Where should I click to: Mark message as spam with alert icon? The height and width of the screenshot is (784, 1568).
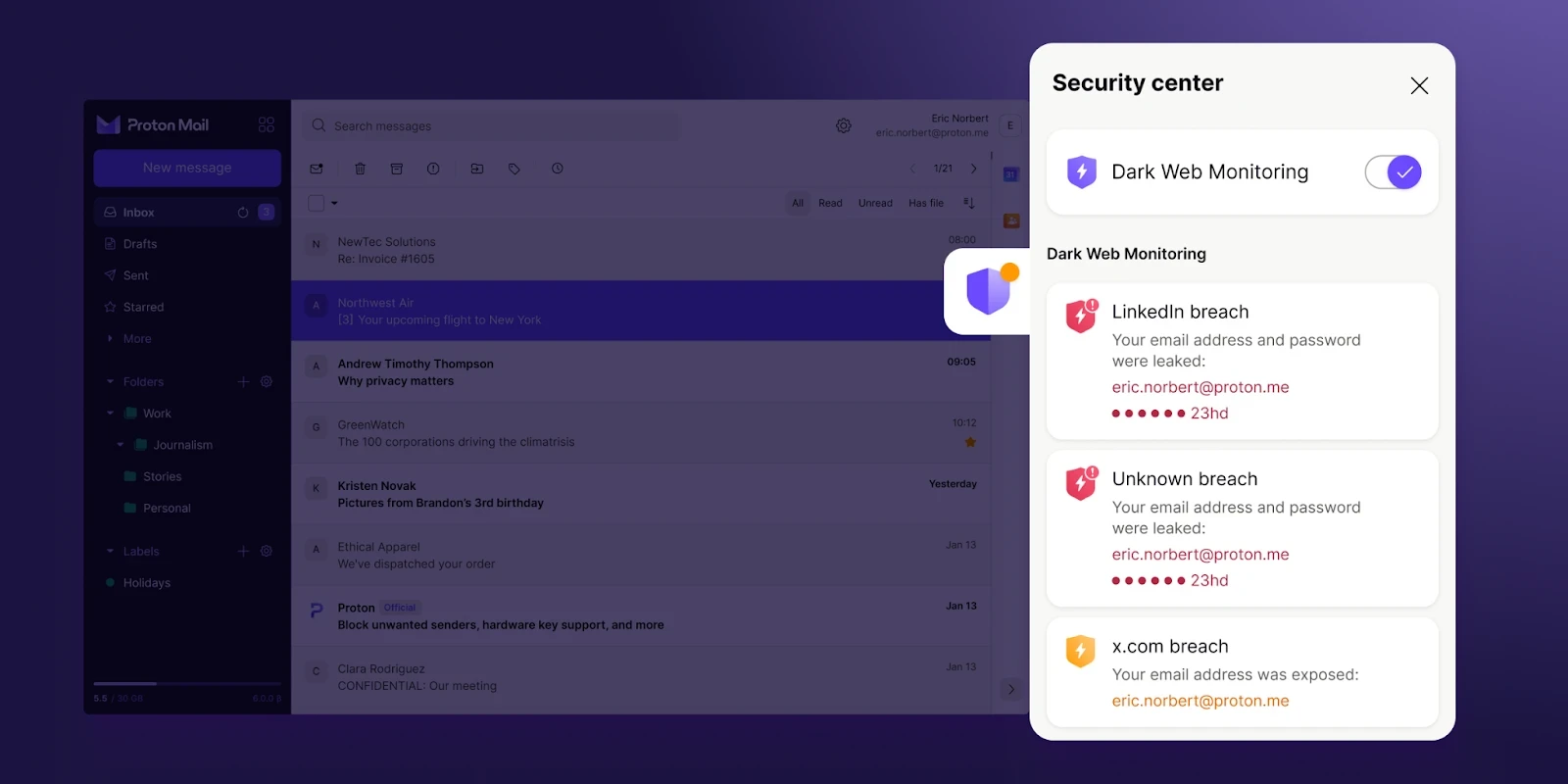[433, 169]
